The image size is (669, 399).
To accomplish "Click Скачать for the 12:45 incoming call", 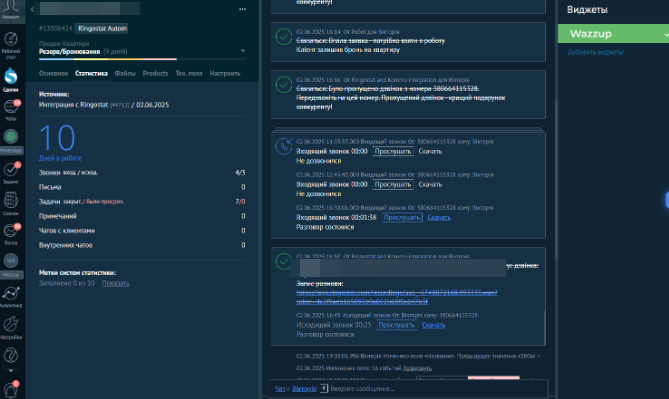I will 430,184.
